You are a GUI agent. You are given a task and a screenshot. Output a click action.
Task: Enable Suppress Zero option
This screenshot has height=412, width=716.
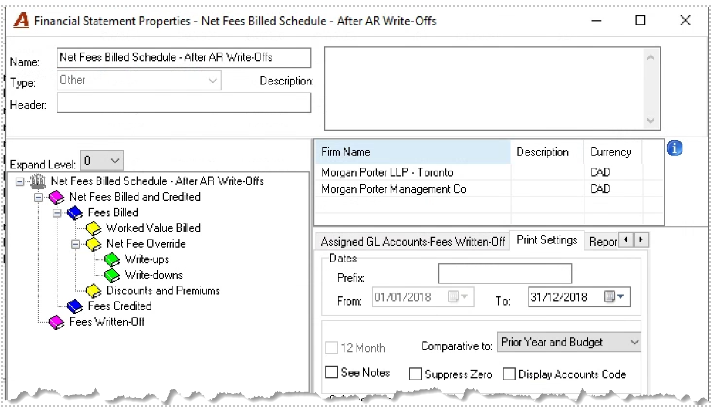click(x=415, y=374)
